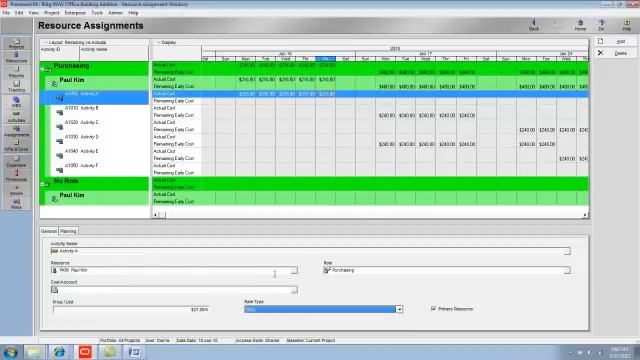The width and height of the screenshot is (640, 360).
Task: Open the Tracking view in the sidebar
Action: (x=16, y=87)
